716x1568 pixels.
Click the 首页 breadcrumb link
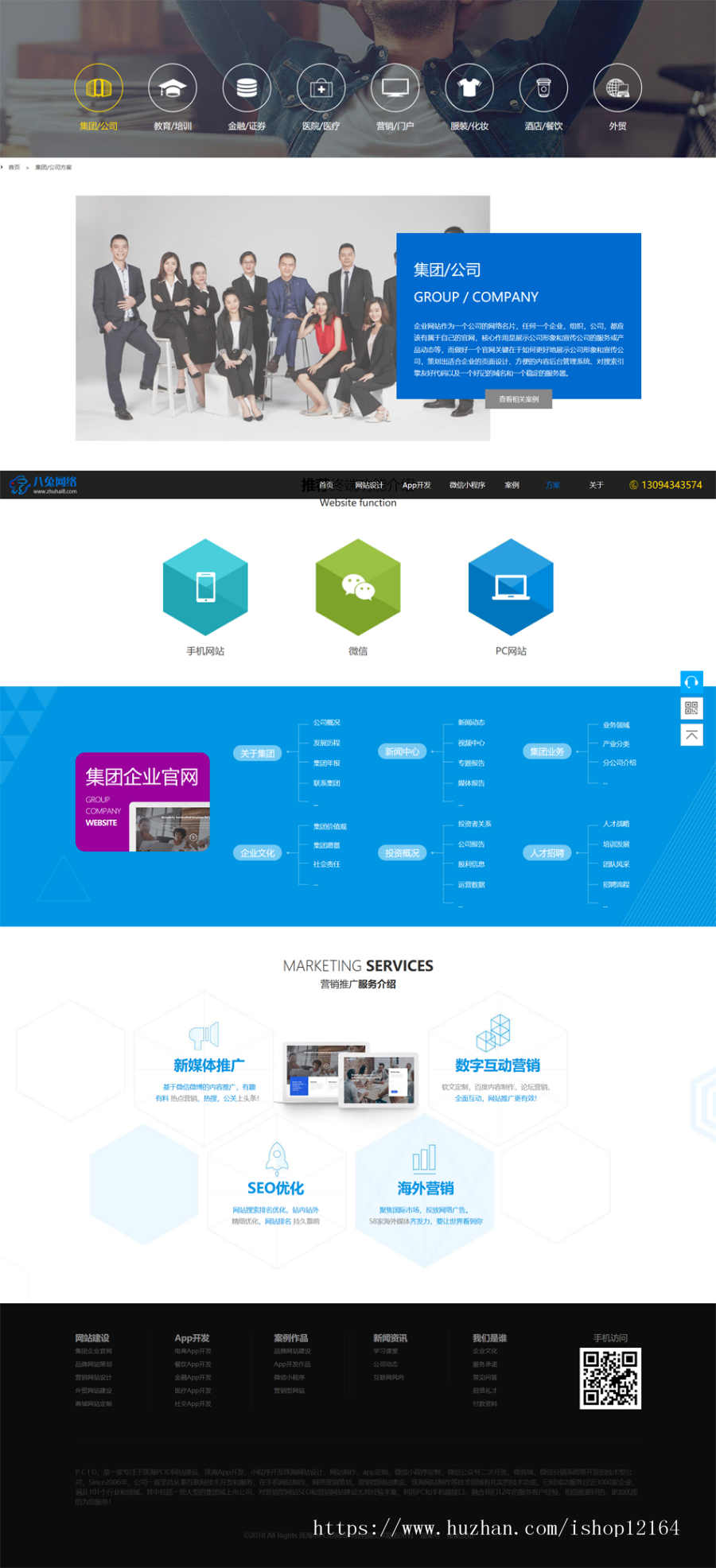tap(14, 168)
